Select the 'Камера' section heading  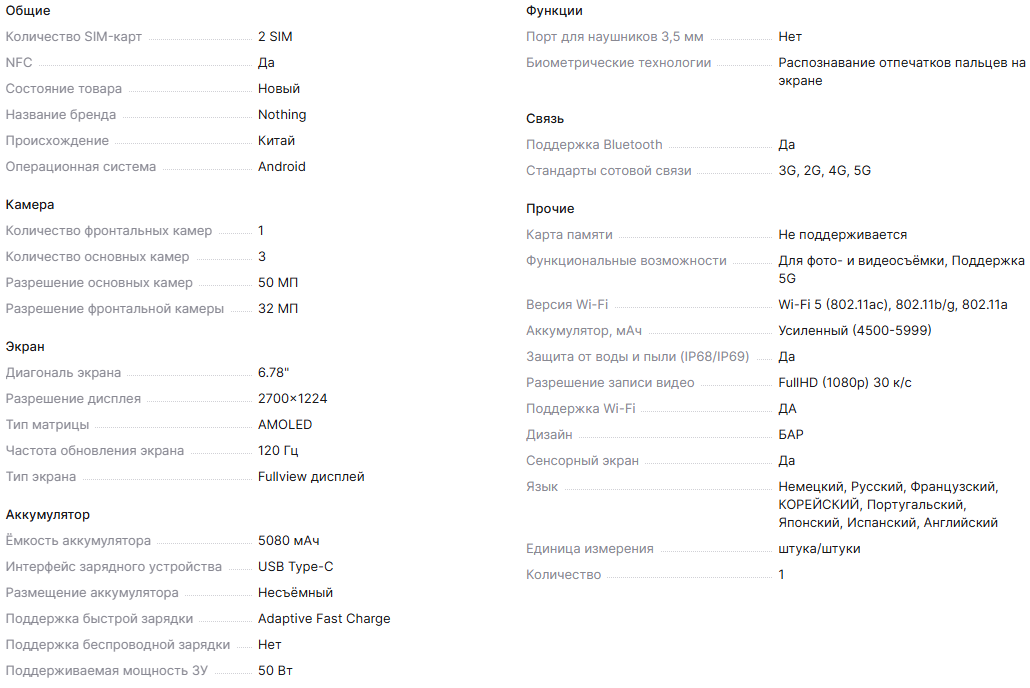click(30, 205)
